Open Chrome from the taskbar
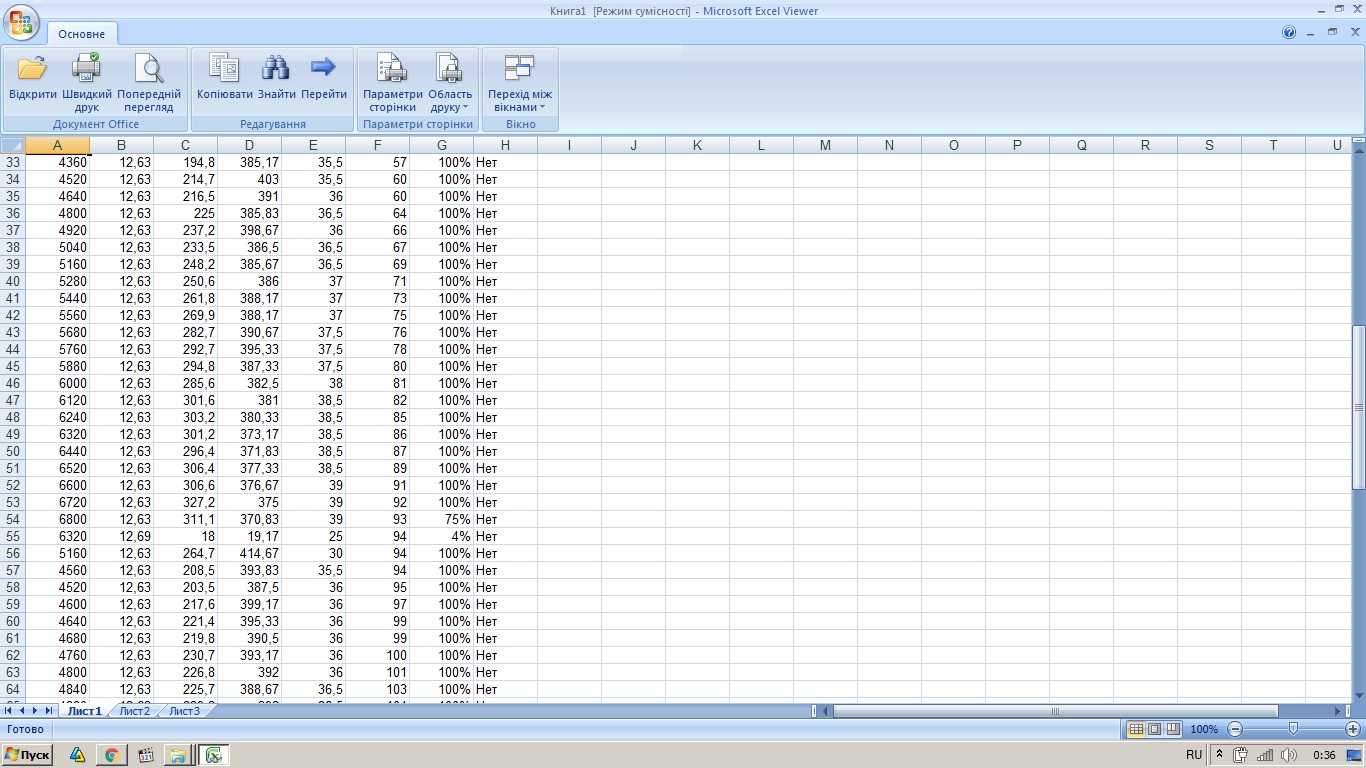The width and height of the screenshot is (1366, 768). (112, 755)
